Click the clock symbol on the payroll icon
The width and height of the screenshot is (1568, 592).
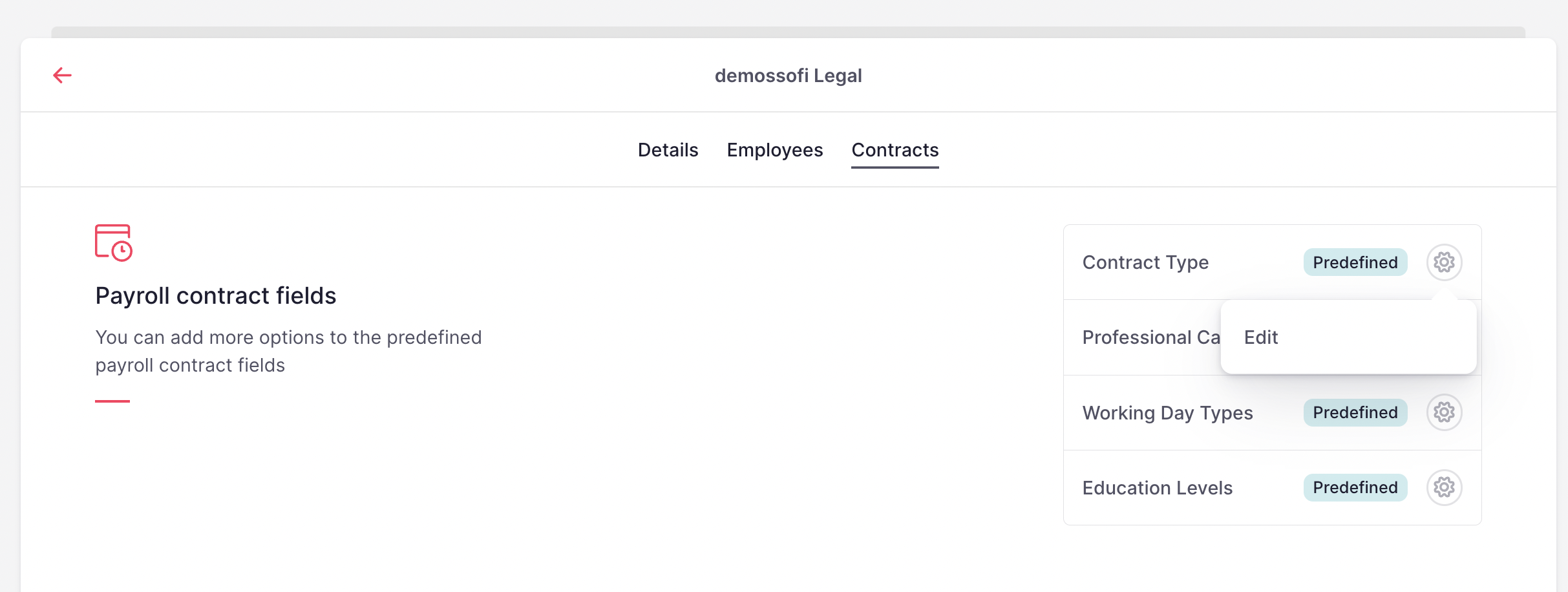point(123,252)
